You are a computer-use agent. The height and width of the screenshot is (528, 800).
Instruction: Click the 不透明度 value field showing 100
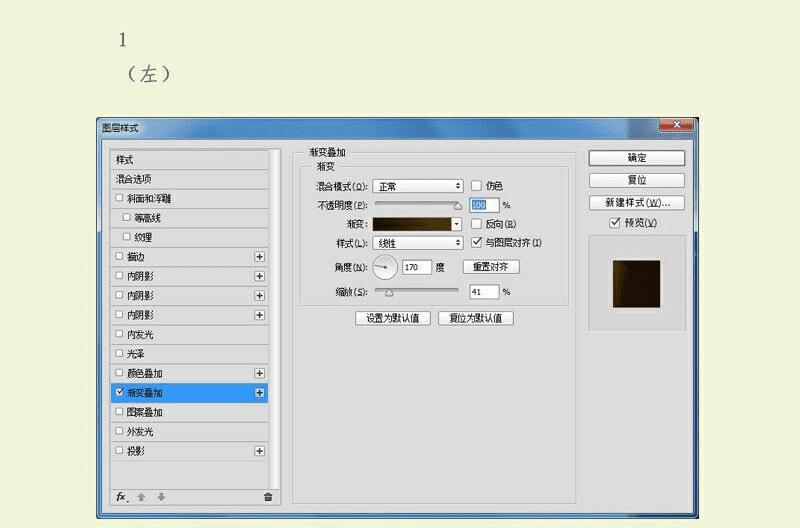[484, 205]
